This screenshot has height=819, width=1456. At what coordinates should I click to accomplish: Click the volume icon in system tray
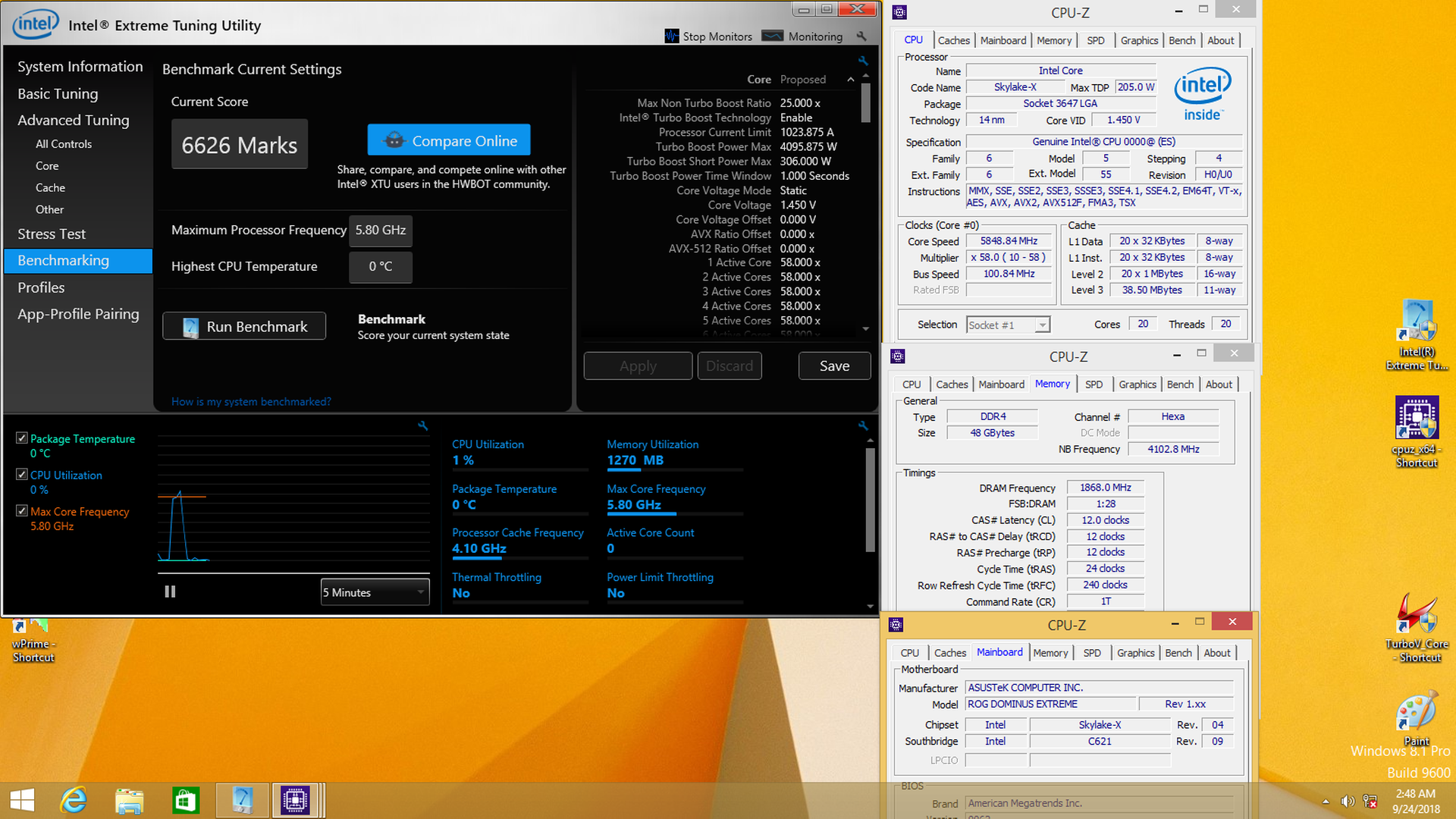(1348, 802)
